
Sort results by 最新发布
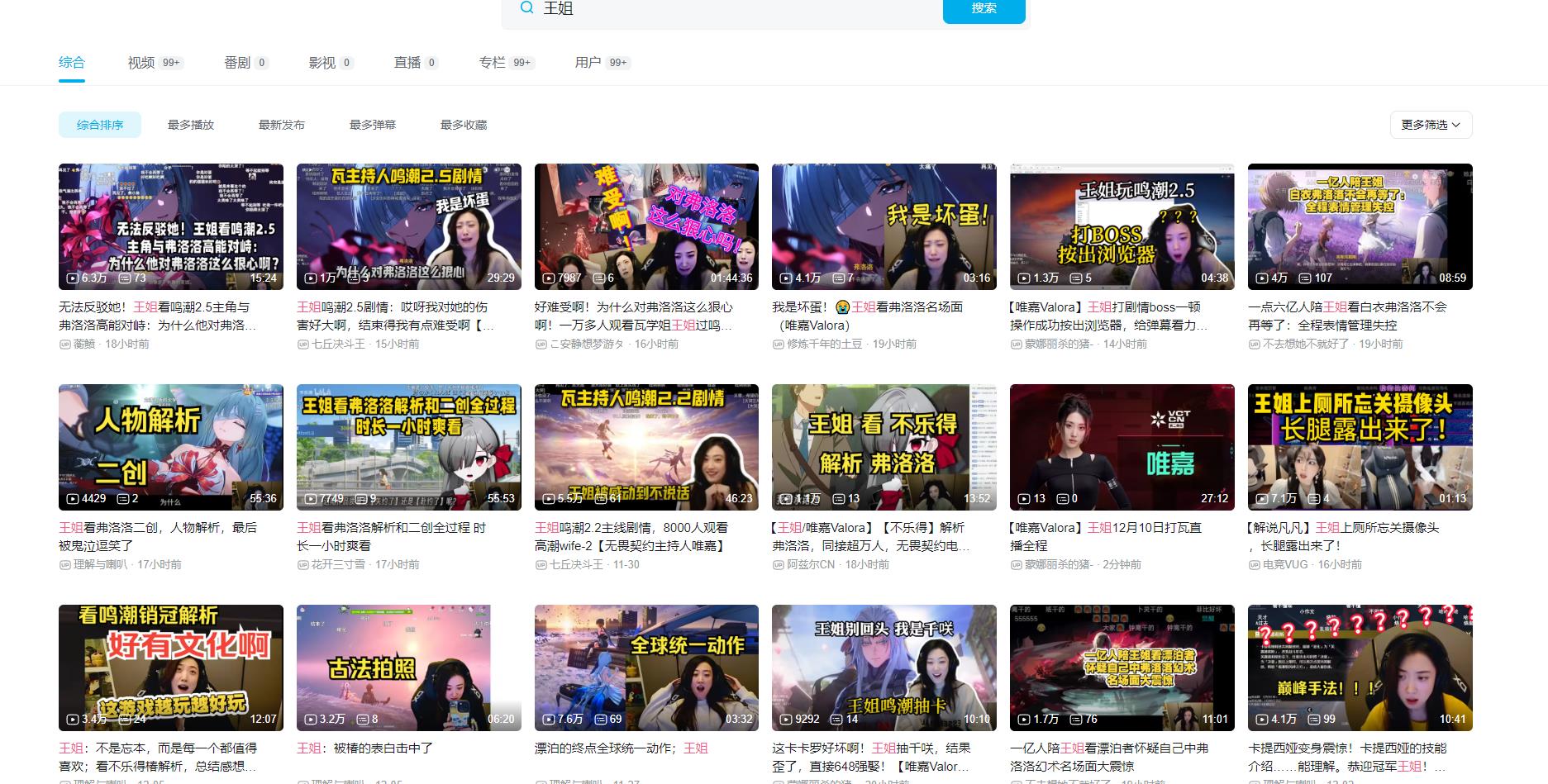click(282, 125)
